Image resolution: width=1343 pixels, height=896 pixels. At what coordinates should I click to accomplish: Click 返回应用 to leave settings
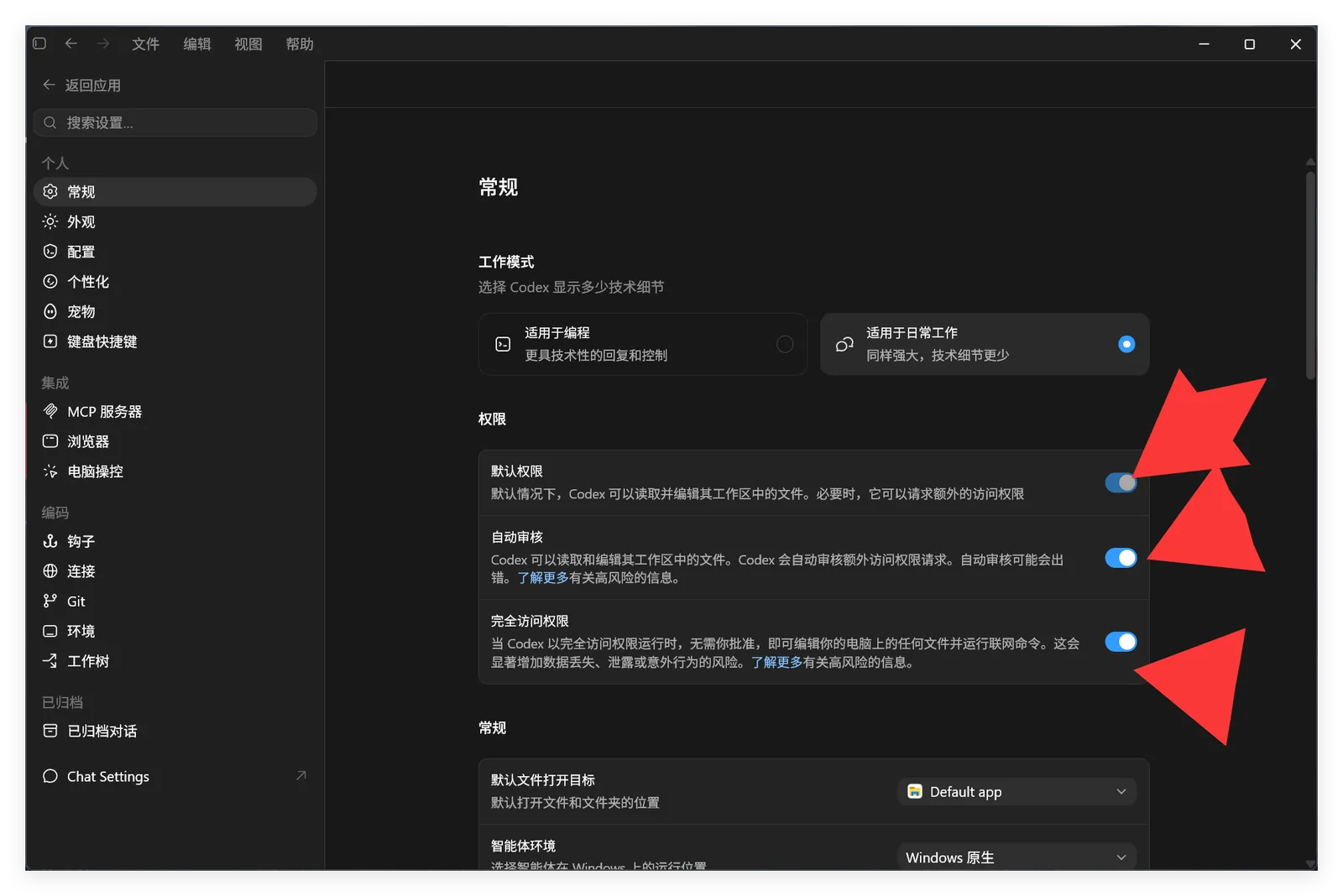(81, 85)
